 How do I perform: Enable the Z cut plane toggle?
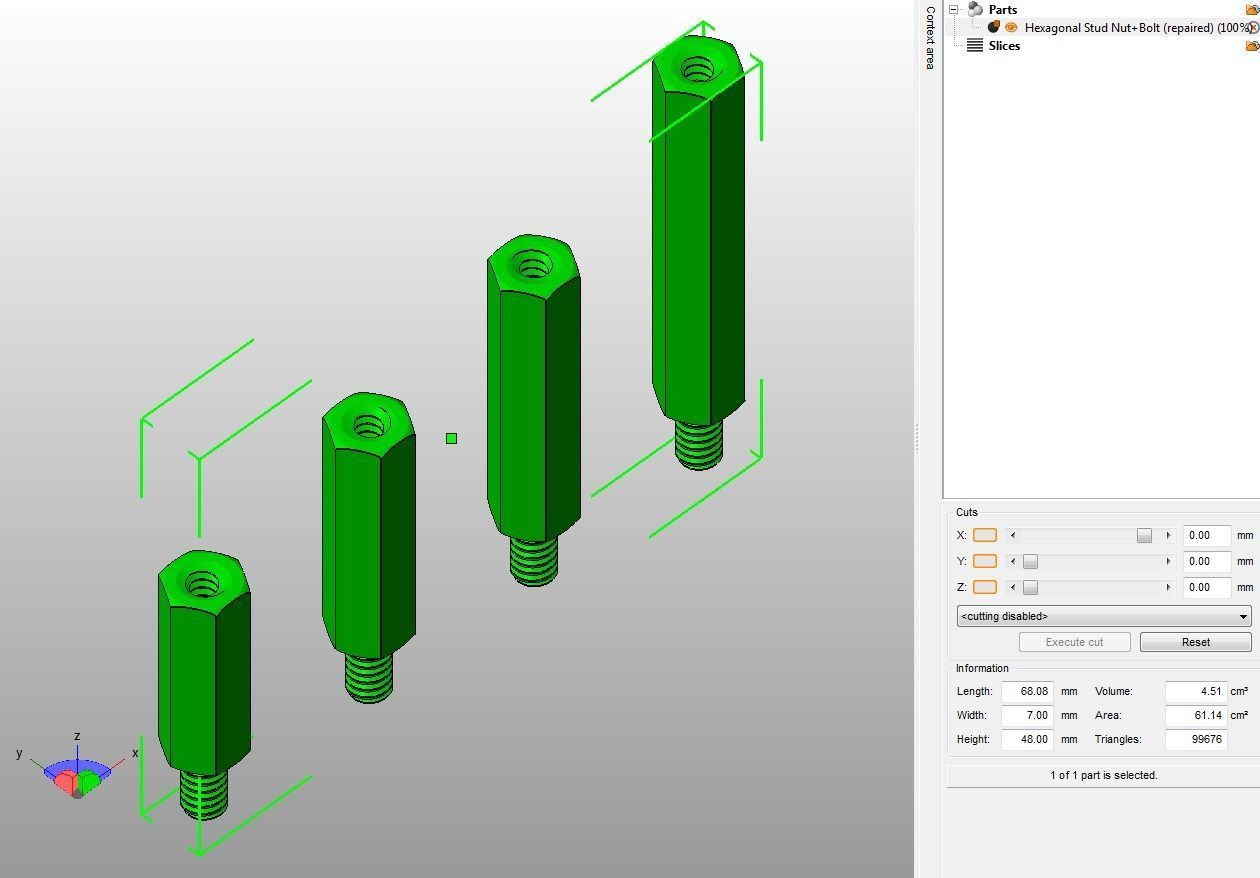(x=984, y=587)
